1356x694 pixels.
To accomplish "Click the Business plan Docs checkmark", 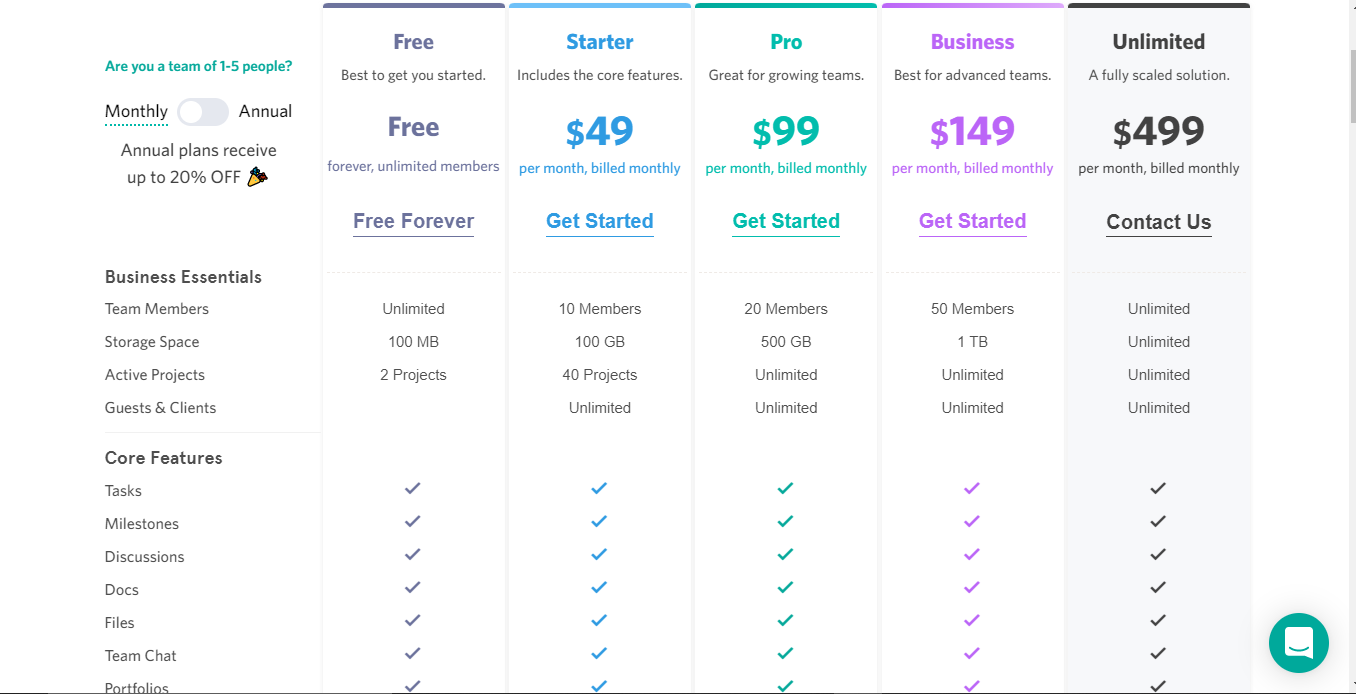I will point(971,588).
